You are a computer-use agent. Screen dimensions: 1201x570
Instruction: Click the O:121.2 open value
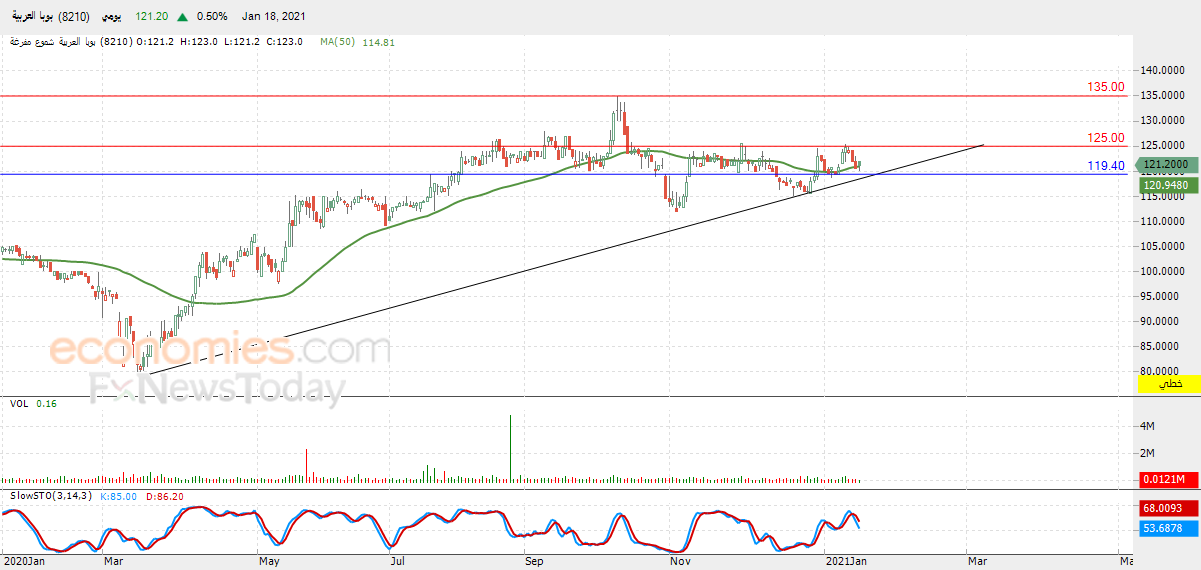(156, 42)
